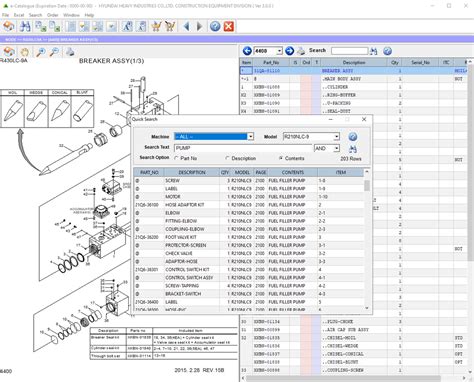Image resolution: width=474 pixels, height=382 pixels.
Task: Select FOOT VALVE KIT result row
Action: 249,237
